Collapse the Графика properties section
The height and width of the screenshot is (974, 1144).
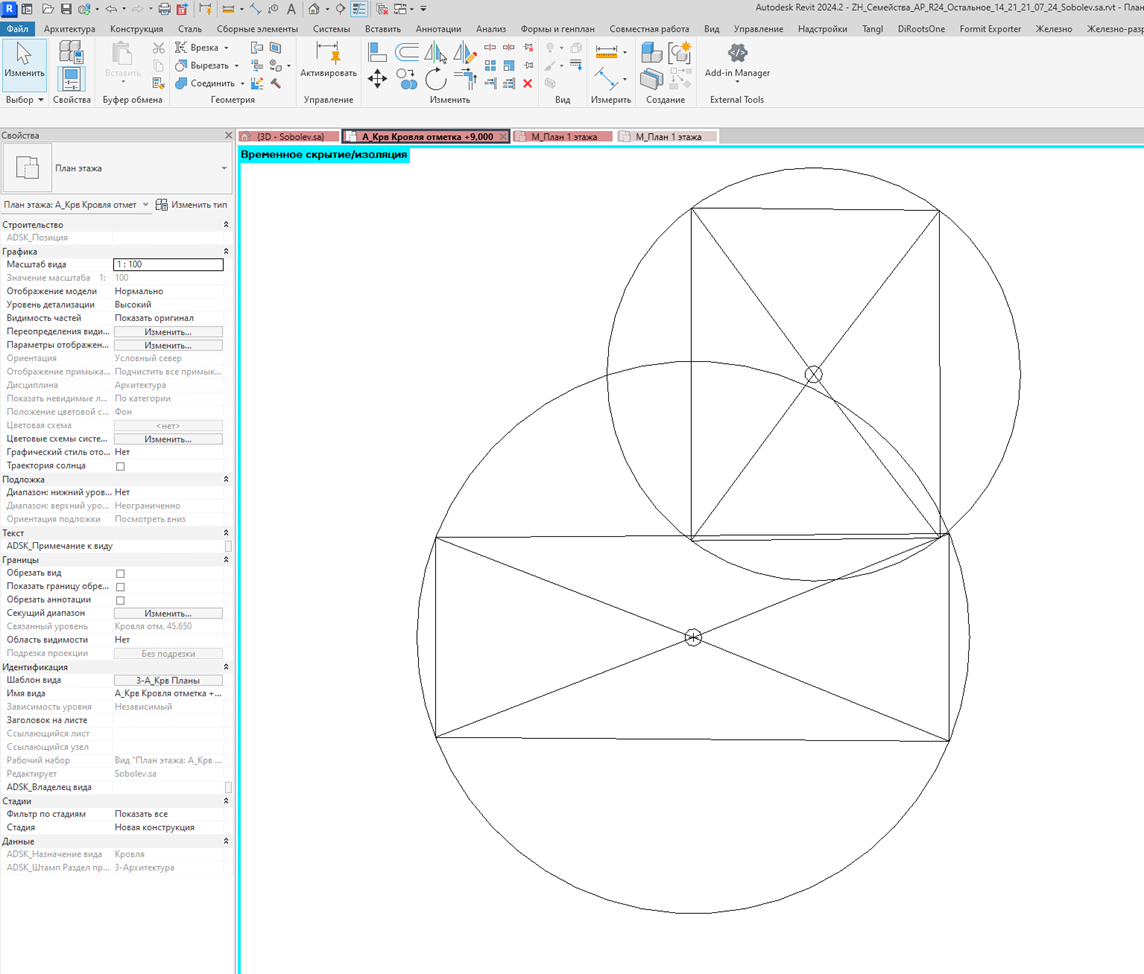click(x=226, y=252)
